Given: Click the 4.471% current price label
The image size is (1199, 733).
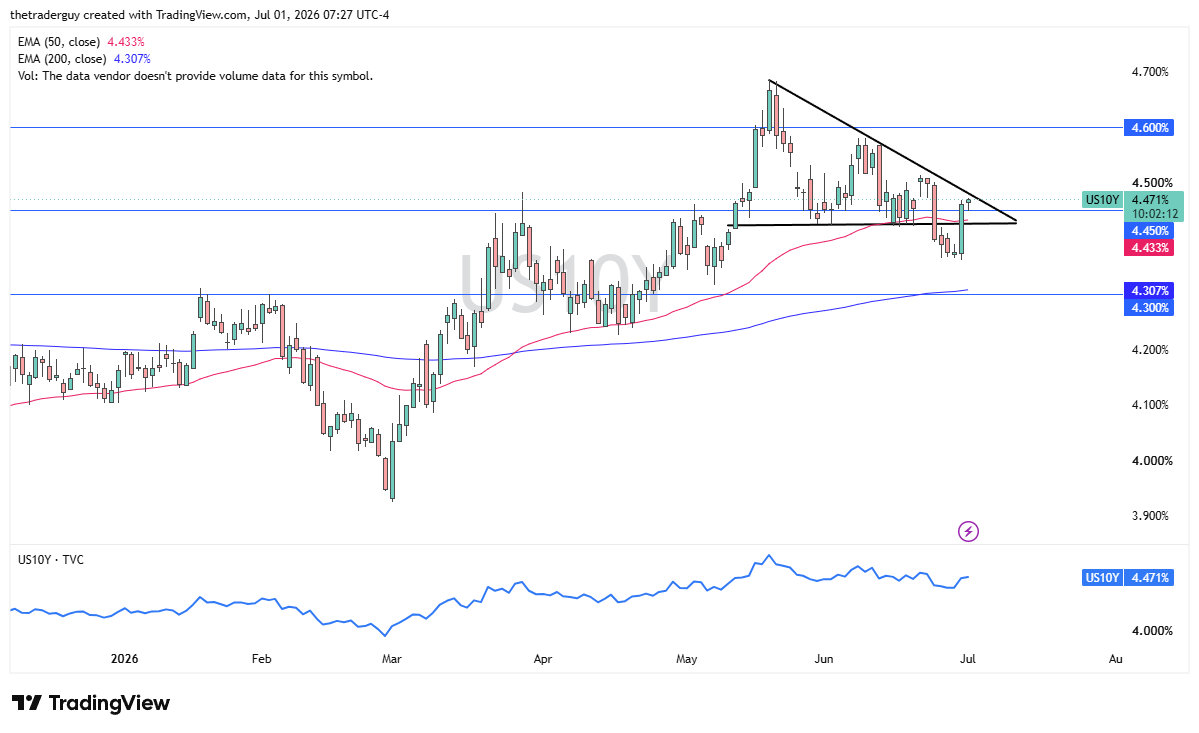Looking at the screenshot, I should (x=1151, y=200).
